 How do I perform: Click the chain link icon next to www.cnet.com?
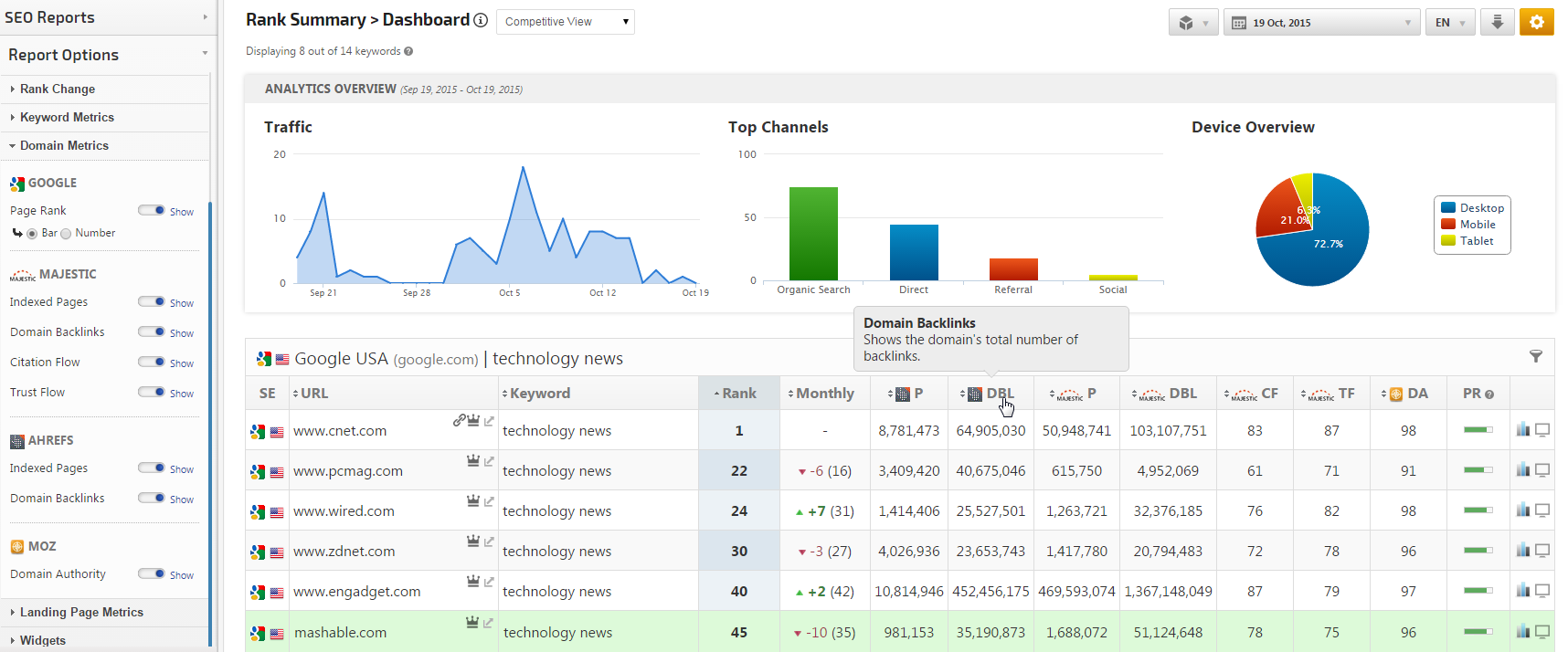point(459,421)
